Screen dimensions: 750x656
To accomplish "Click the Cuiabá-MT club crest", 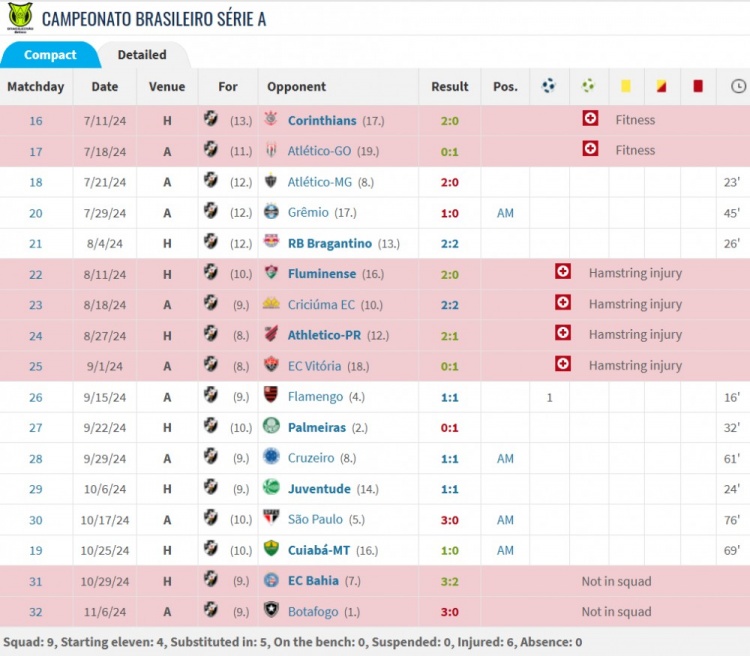I will (x=271, y=549).
